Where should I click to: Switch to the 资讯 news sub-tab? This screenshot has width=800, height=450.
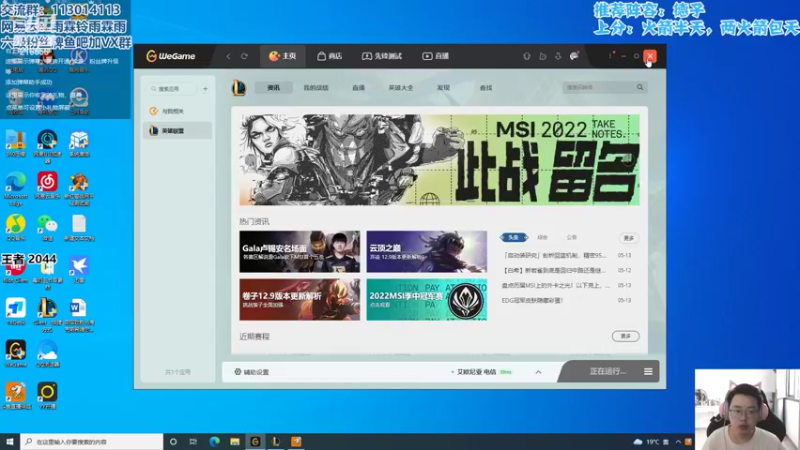tap(273, 88)
